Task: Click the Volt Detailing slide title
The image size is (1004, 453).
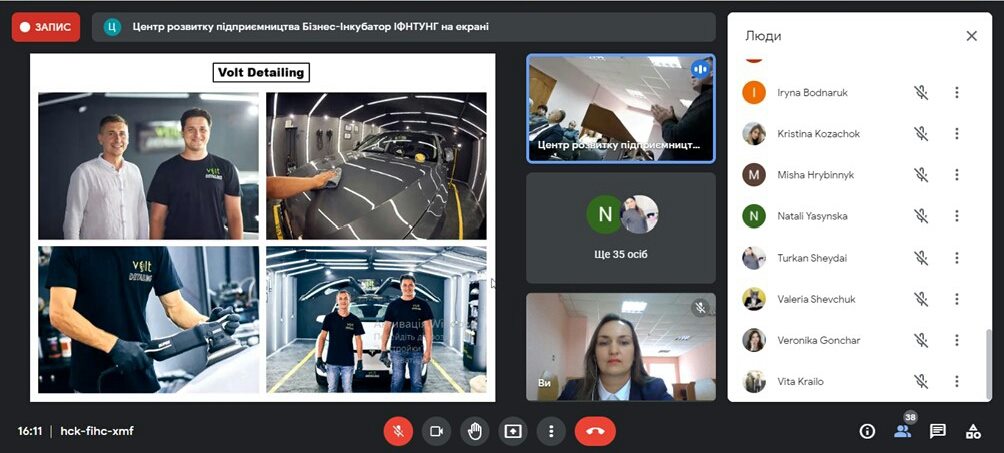Action: [261, 72]
